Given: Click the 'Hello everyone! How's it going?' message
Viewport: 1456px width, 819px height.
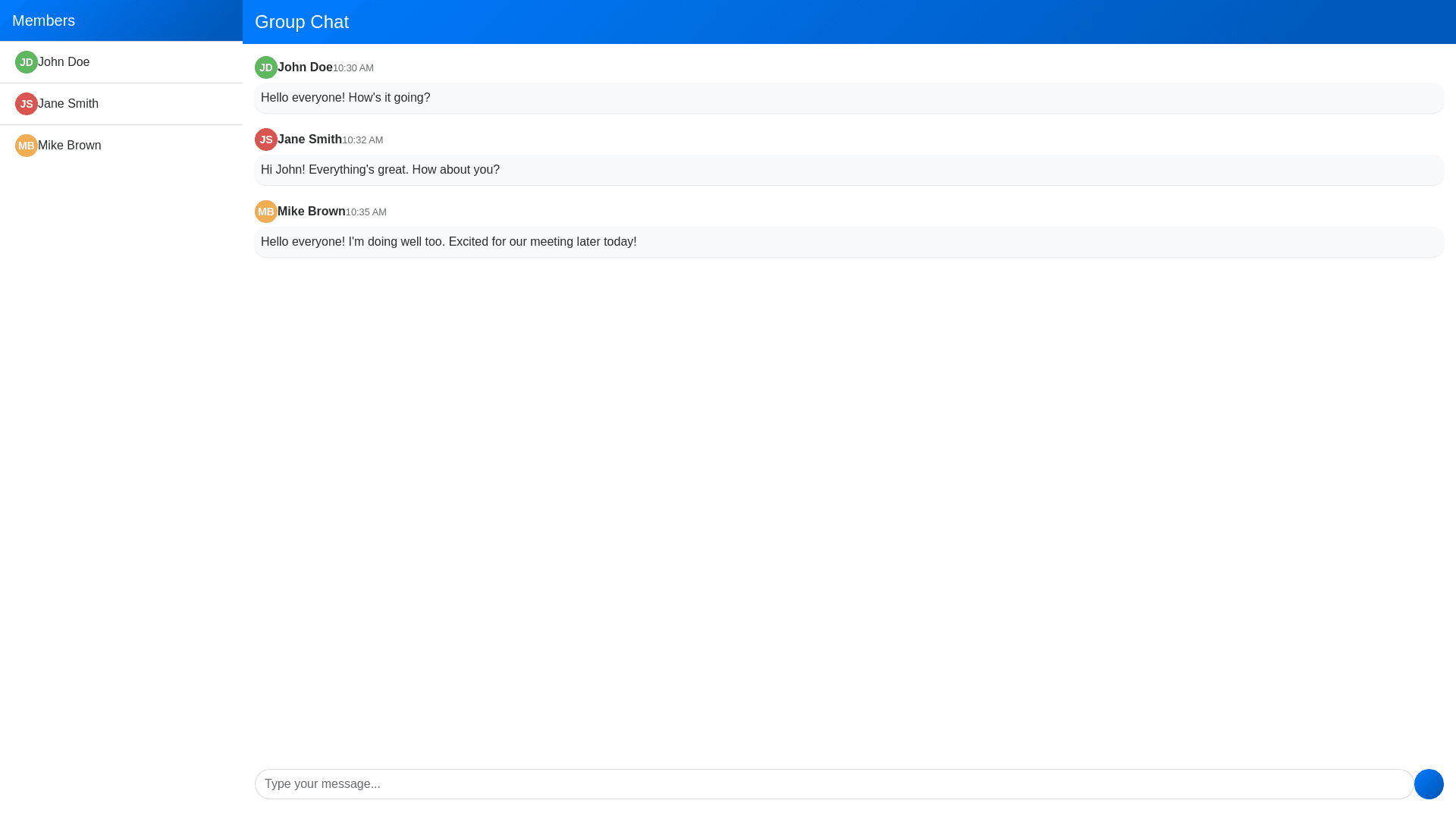Looking at the screenshot, I should [x=346, y=98].
